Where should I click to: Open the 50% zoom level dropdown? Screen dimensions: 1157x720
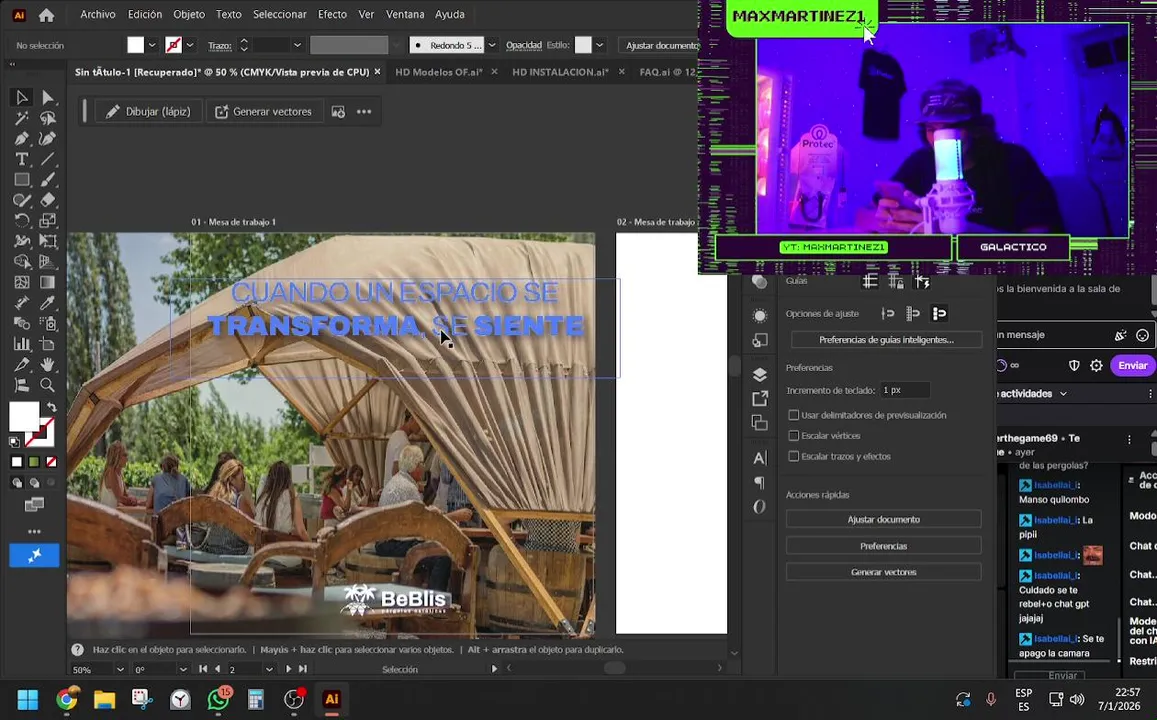(x=120, y=670)
